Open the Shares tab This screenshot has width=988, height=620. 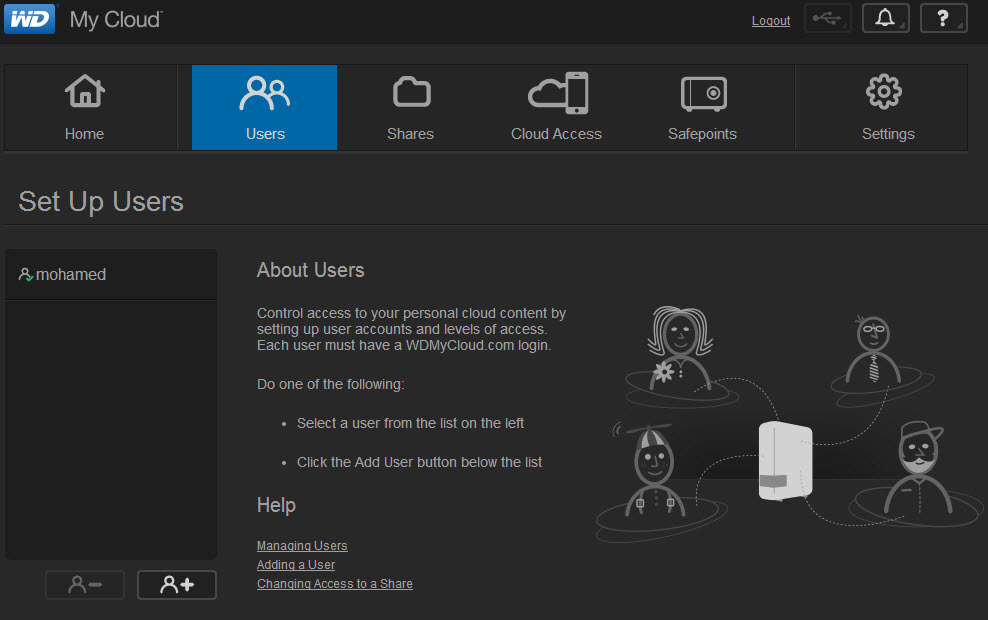[x=410, y=107]
